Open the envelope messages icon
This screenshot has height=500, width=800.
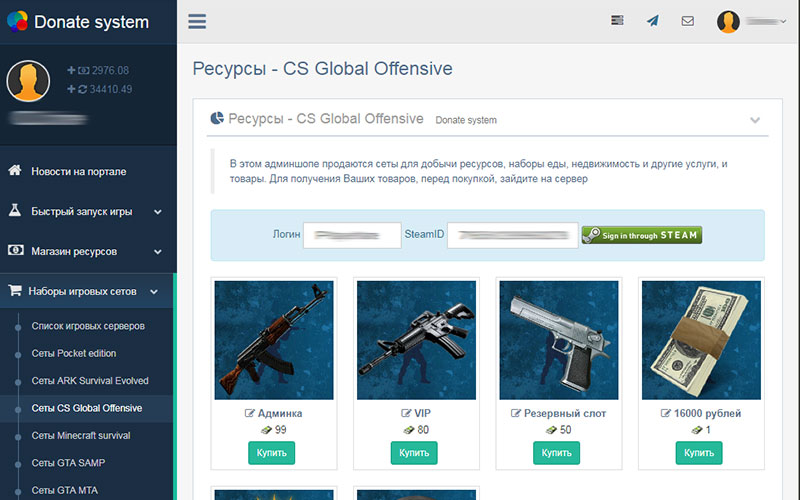click(687, 21)
